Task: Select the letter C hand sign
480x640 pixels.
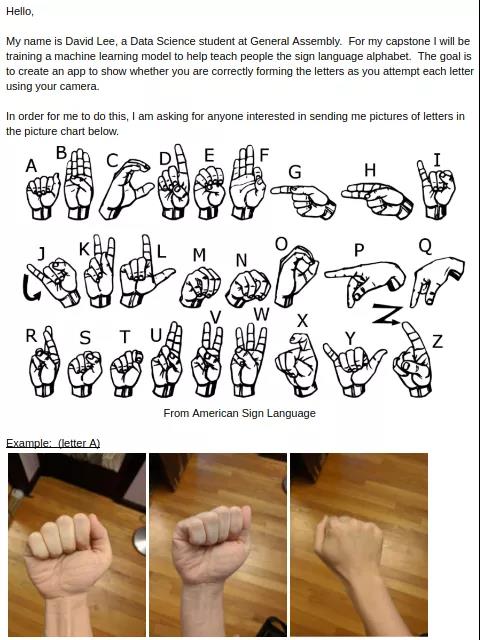Action: click(126, 189)
